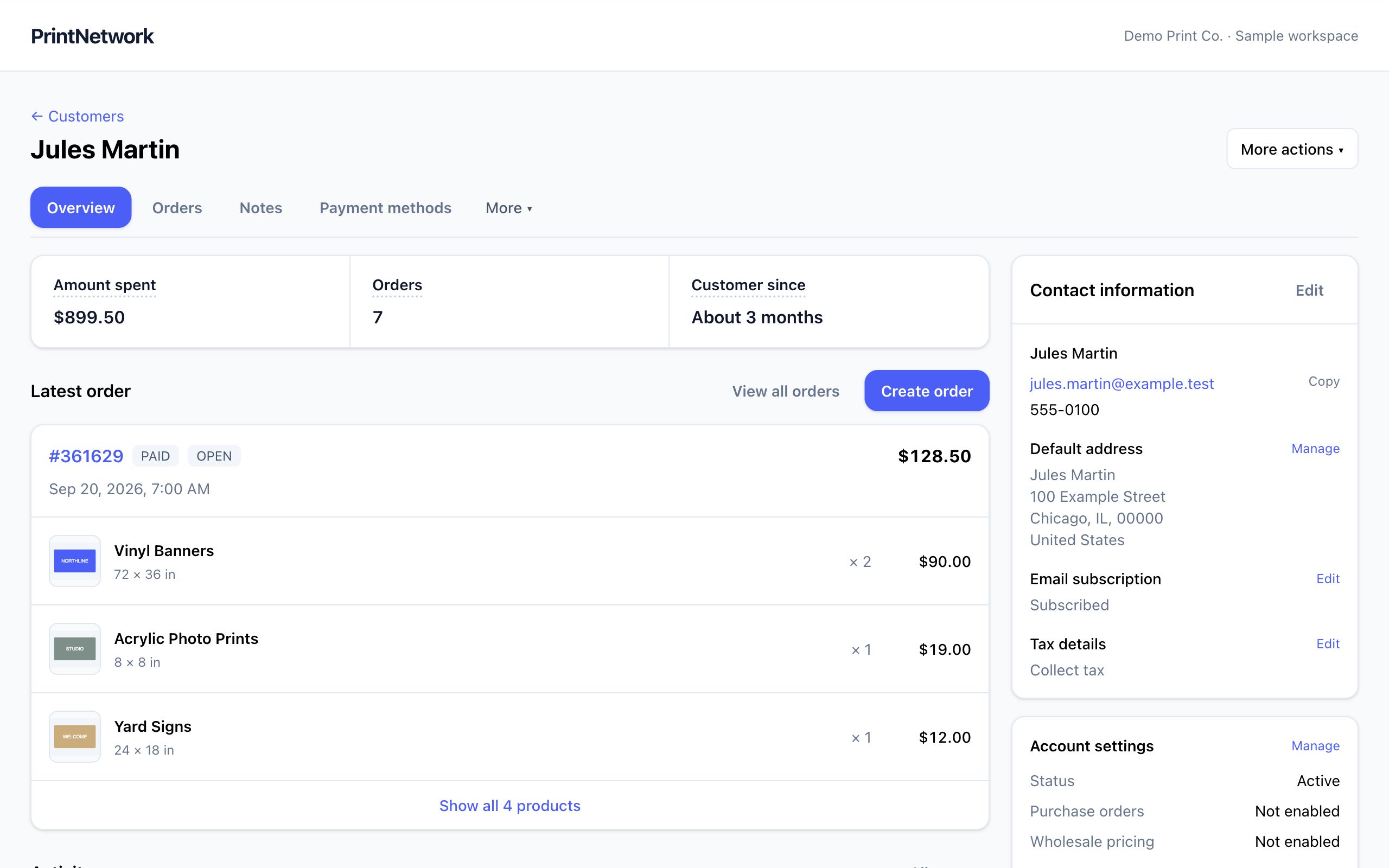Click the Orders stat label
Viewport: 1389px width, 868px height.
tap(397, 285)
